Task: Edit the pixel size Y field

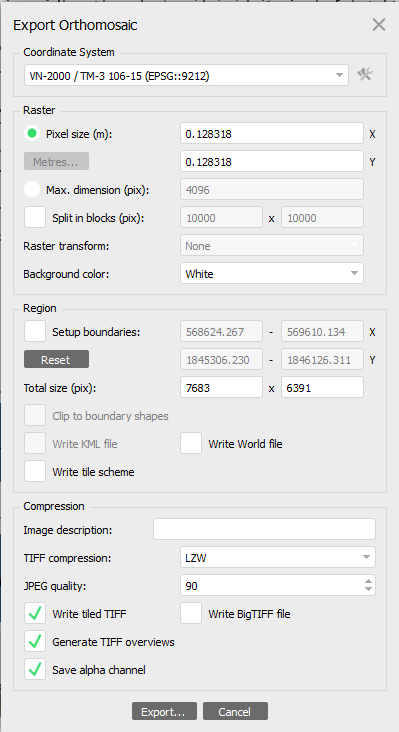Action: (x=272, y=162)
